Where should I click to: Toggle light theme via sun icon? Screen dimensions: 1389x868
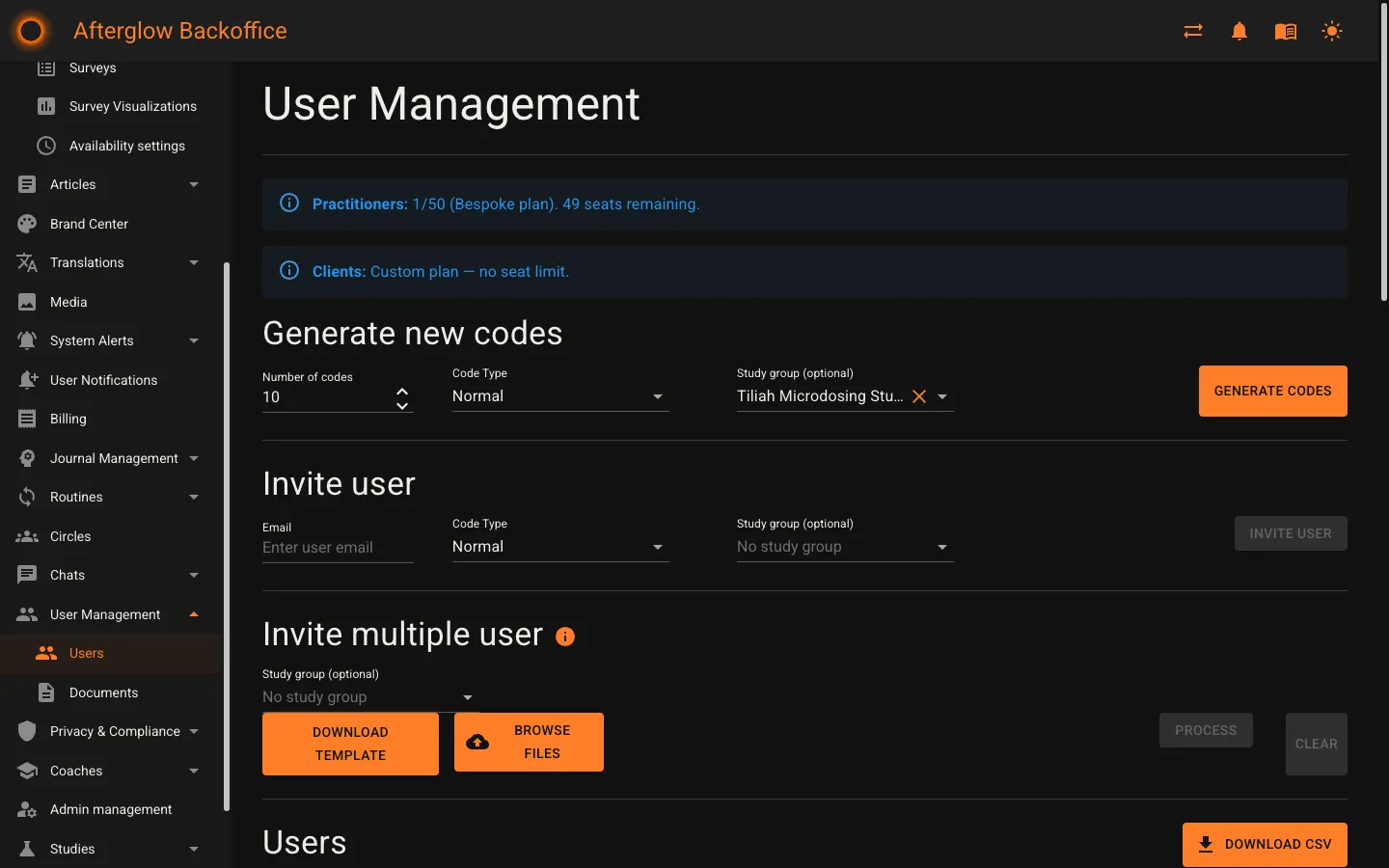coord(1332,31)
